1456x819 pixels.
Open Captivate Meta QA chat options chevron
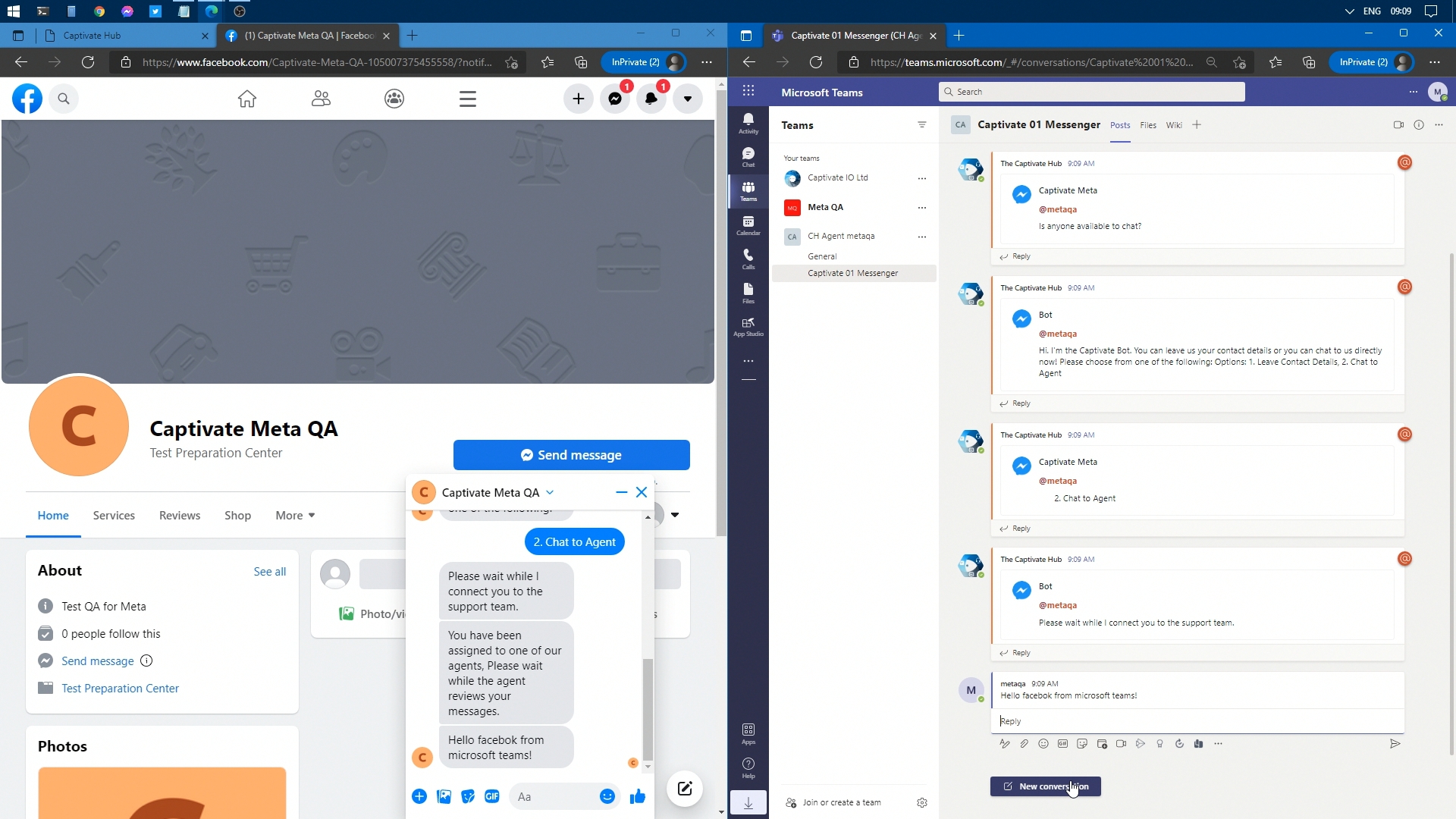[550, 492]
